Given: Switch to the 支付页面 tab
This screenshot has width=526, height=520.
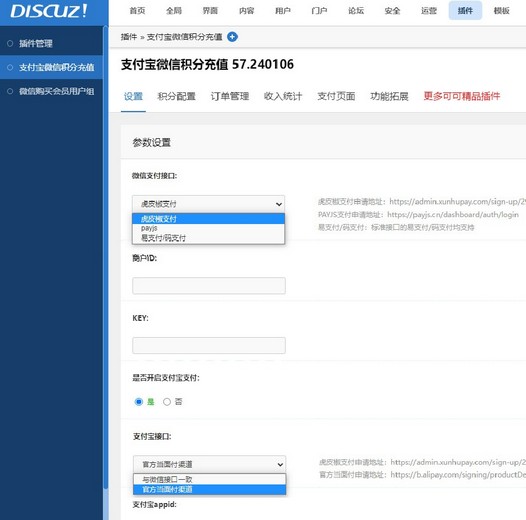Looking at the screenshot, I should [x=336, y=97].
